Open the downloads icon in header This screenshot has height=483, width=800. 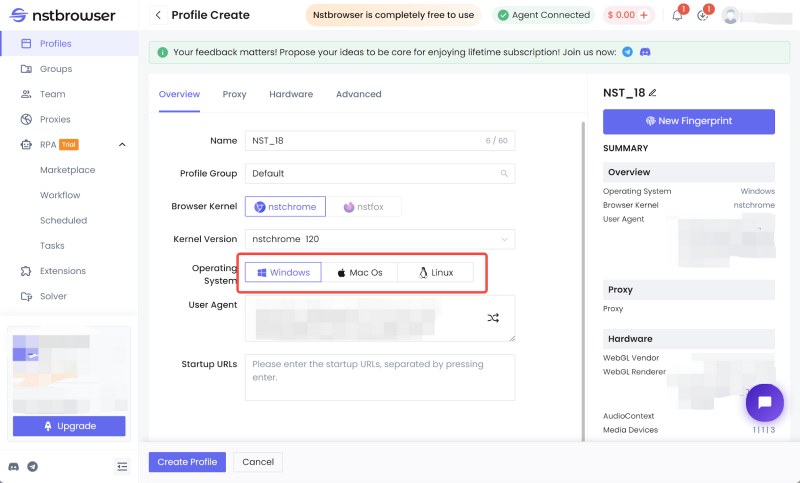(703, 16)
